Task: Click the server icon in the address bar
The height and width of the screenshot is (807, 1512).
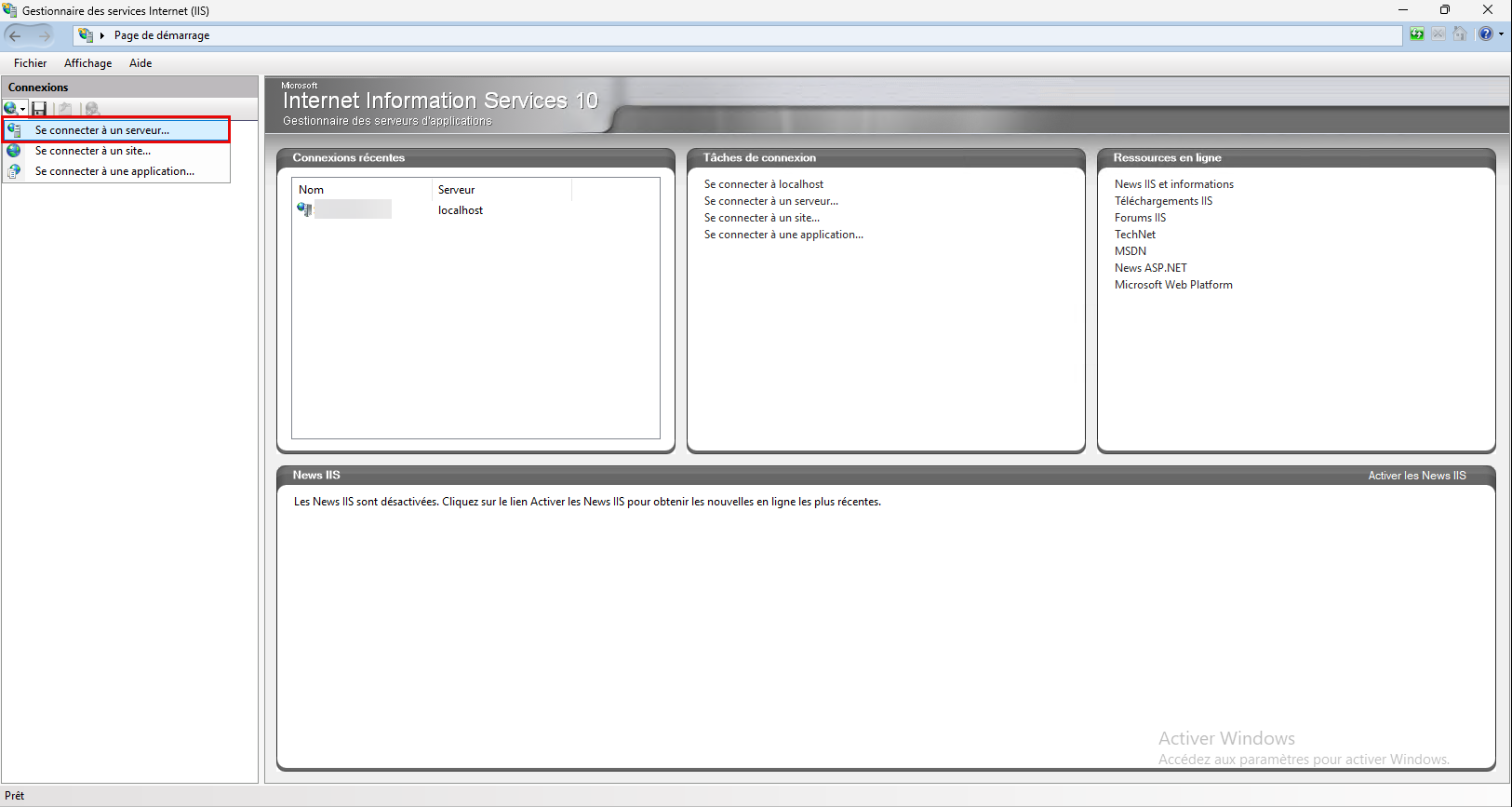Action: click(x=86, y=35)
